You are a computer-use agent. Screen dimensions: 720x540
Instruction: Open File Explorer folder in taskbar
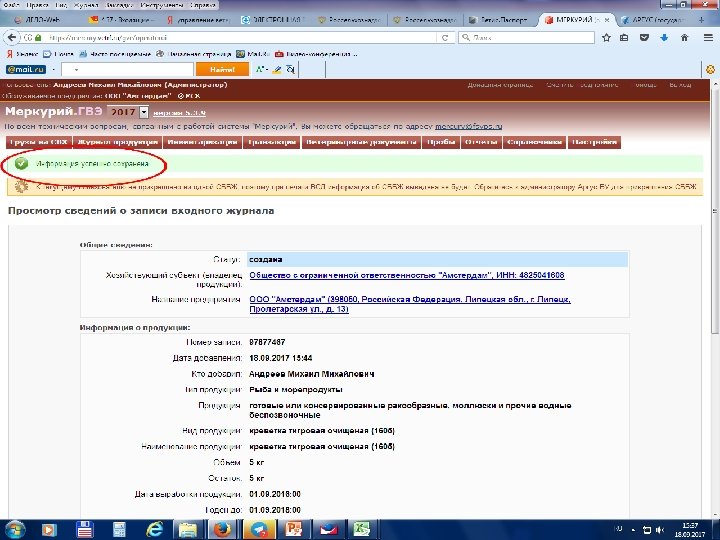(188, 530)
